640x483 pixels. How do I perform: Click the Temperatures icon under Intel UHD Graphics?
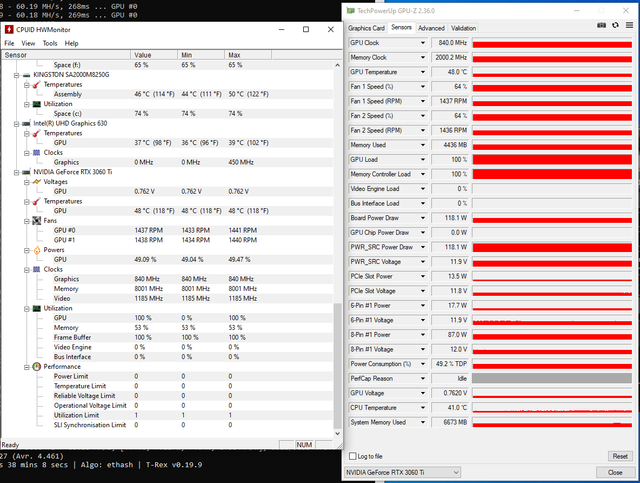click(37, 133)
